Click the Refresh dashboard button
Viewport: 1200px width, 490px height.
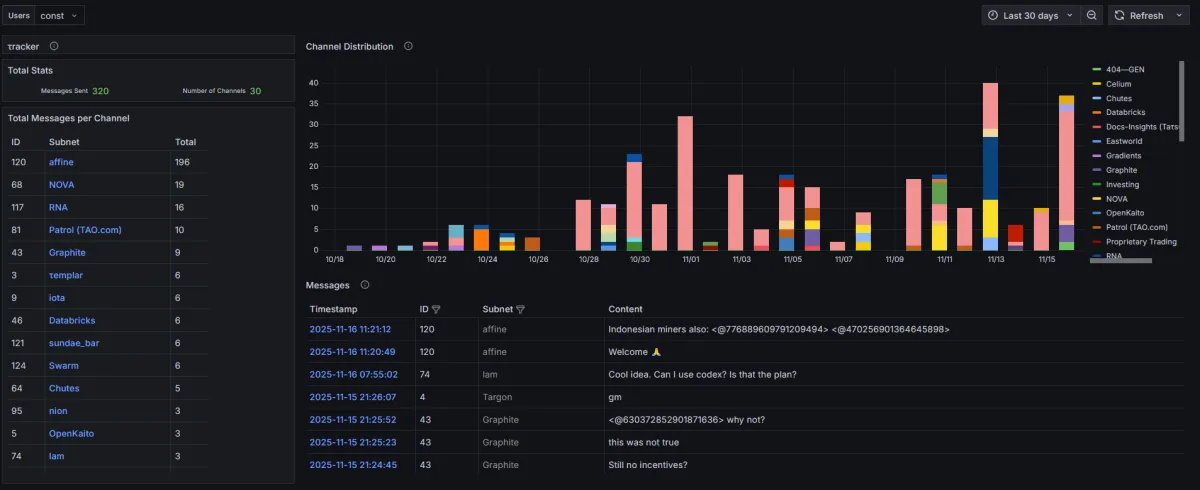(x=1138, y=15)
